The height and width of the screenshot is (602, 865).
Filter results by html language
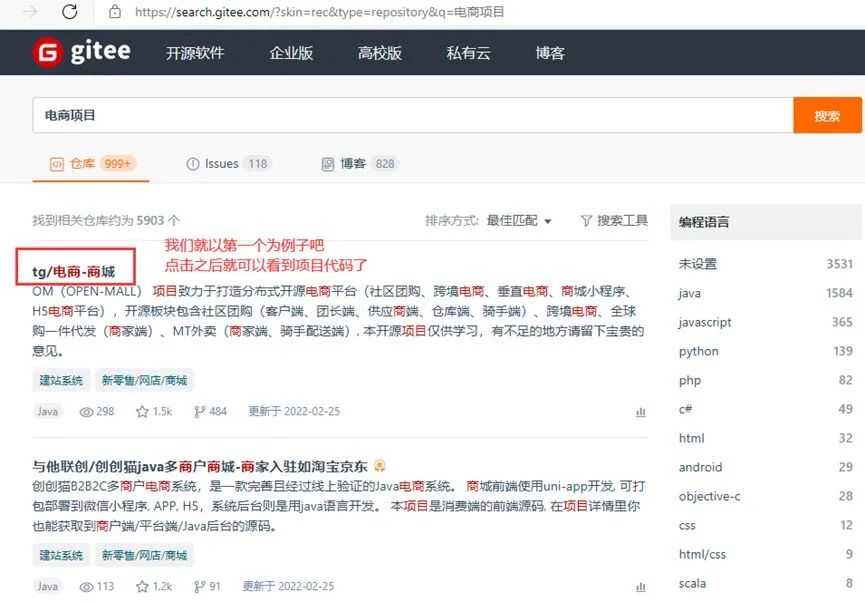(766, 438)
